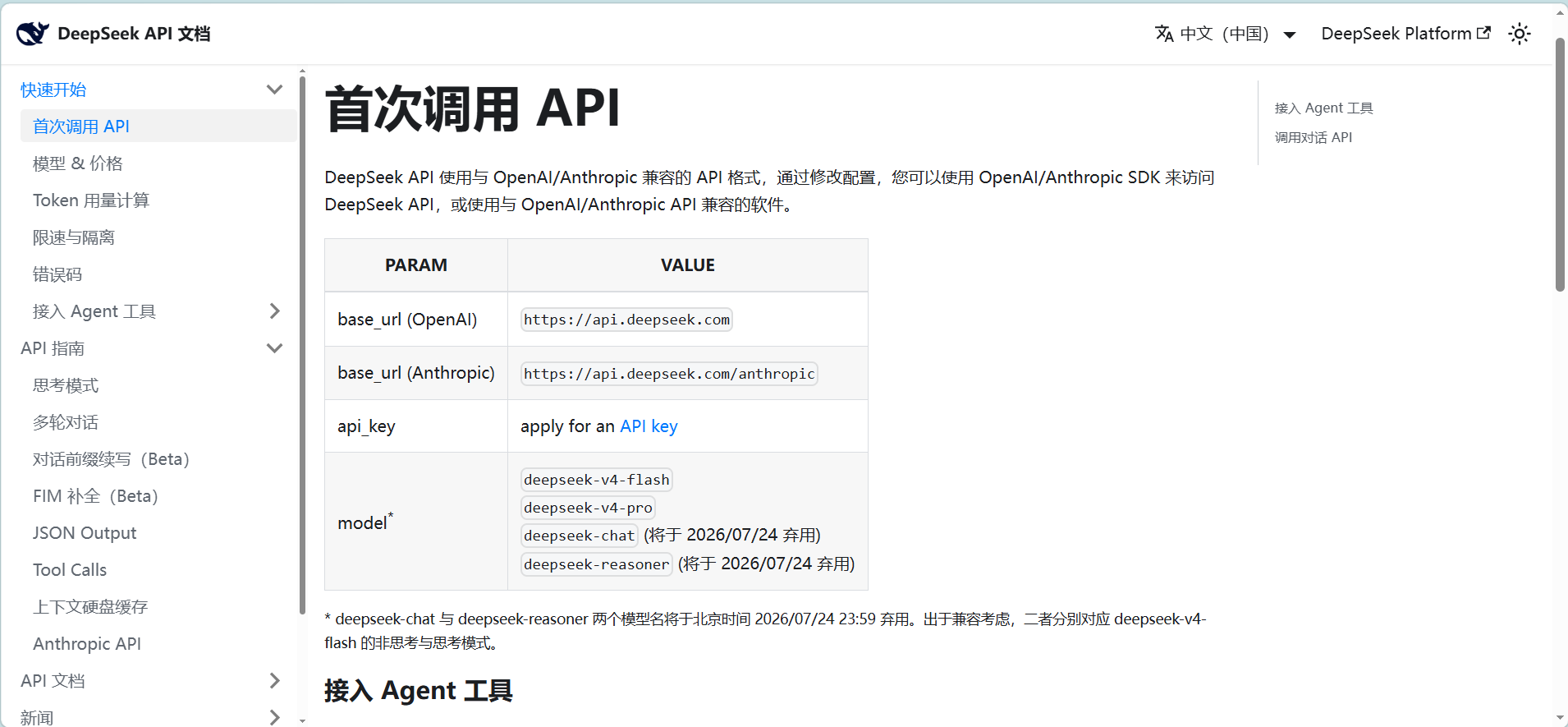The image size is (1568, 727).
Task: Open 上下文硬盘缓存 guide
Action: (90, 607)
